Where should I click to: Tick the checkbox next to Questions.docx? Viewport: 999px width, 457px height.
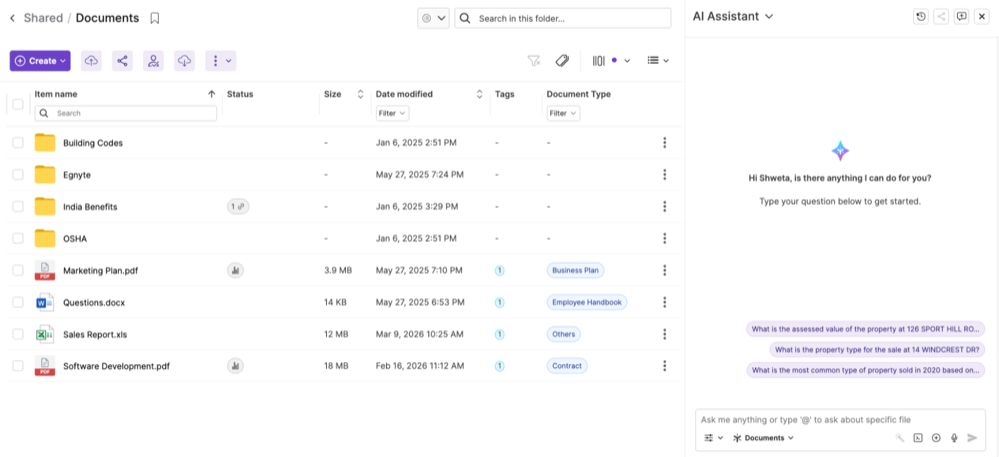18,302
